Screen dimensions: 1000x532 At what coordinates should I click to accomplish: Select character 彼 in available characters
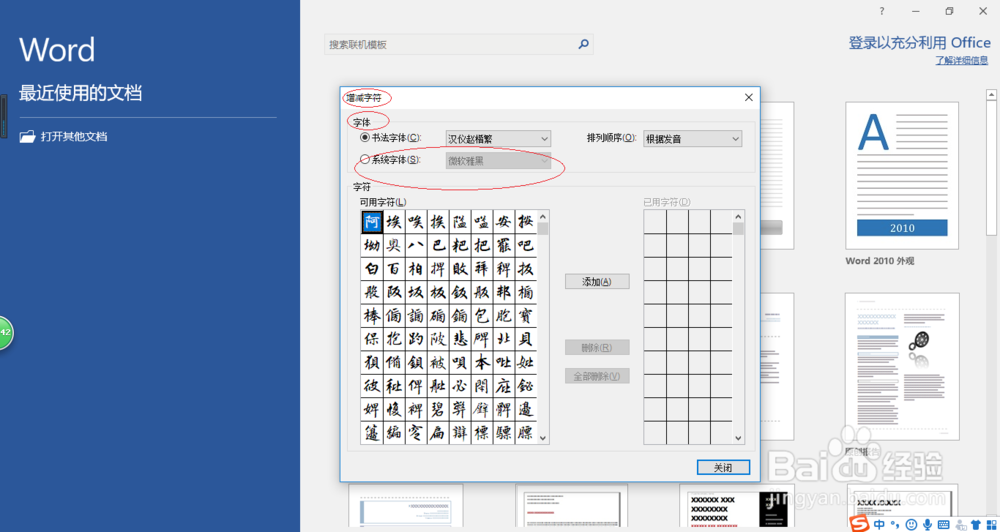point(372,386)
